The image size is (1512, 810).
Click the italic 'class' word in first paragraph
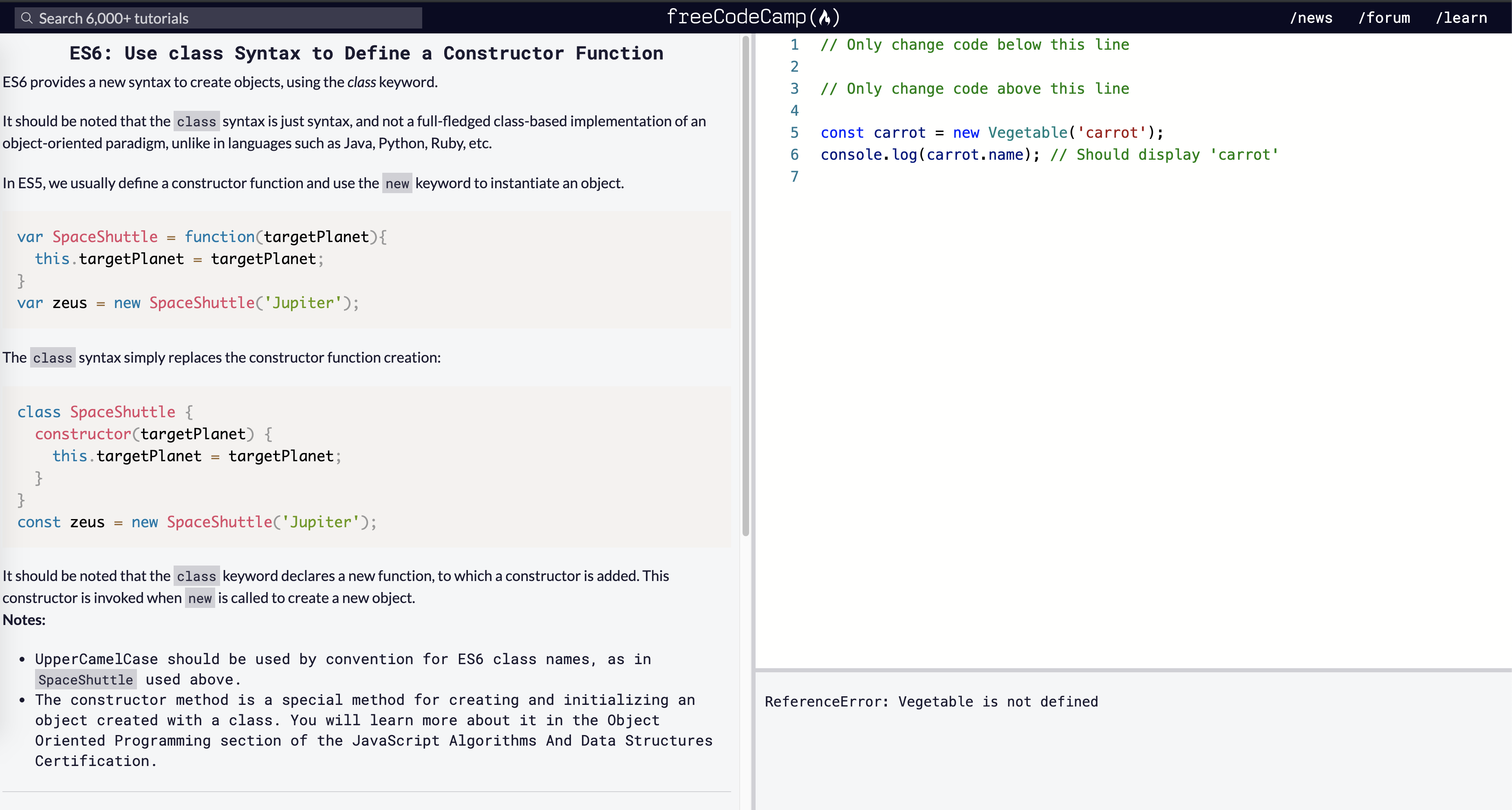361,82
